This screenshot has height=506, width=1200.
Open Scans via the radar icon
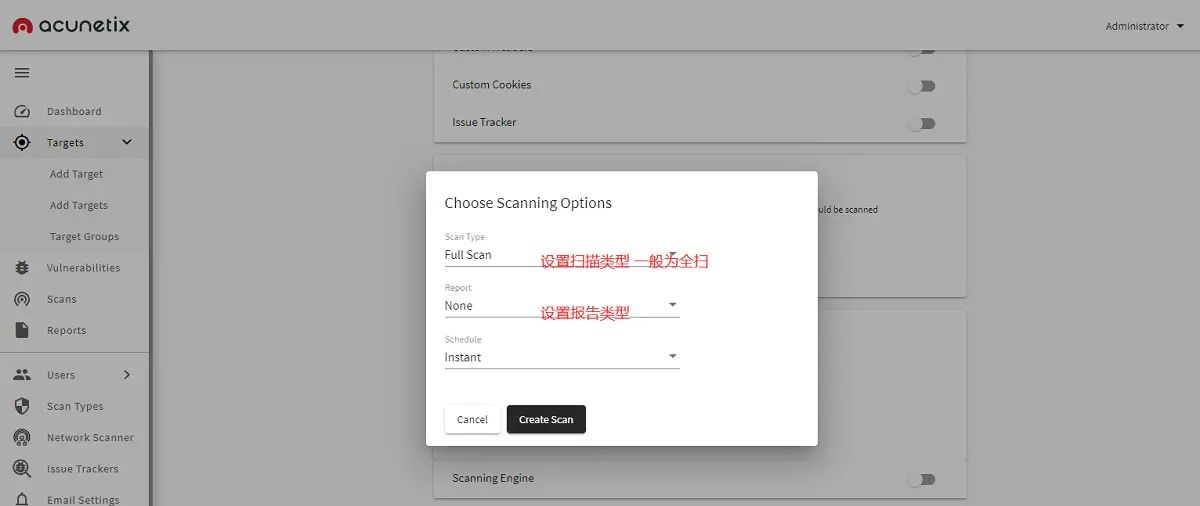22,299
